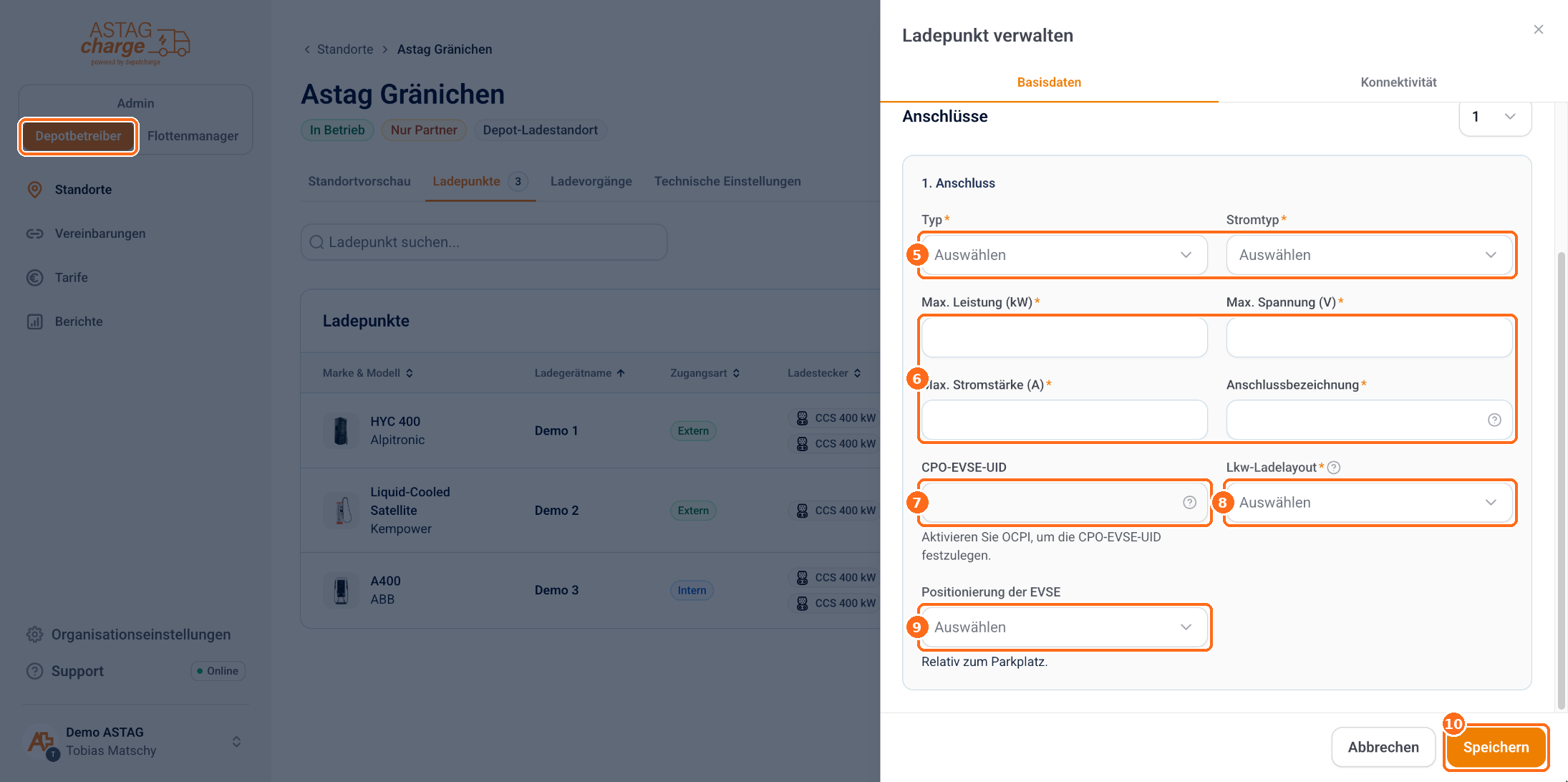Screen dimensions: 1568x782
Task: Open the Typ dropdown
Action: [1064, 255]
